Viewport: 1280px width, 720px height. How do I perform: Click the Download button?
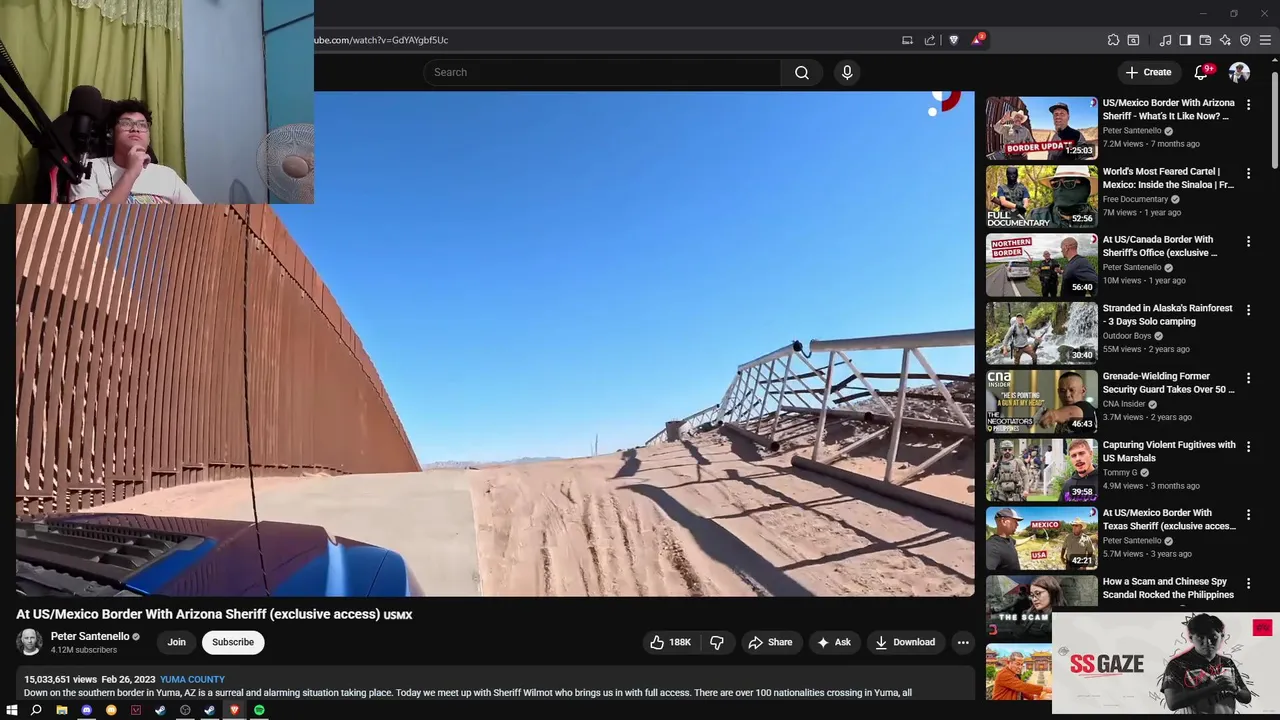pyautogui.click(x=905, y=642)
